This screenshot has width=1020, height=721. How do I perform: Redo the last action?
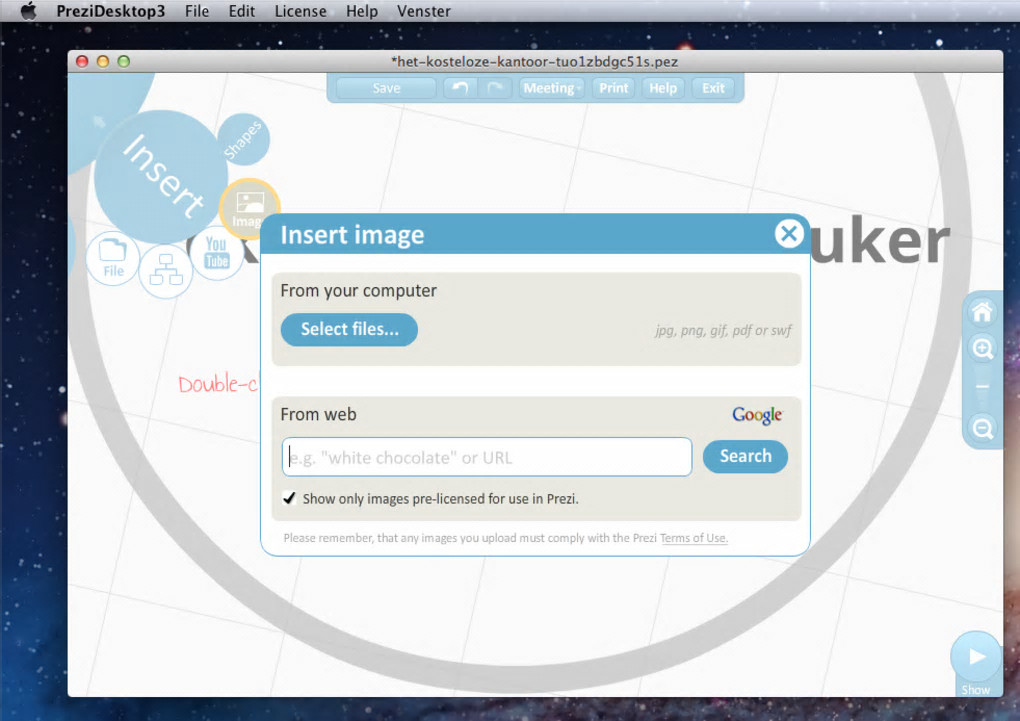tap(494, 88)
